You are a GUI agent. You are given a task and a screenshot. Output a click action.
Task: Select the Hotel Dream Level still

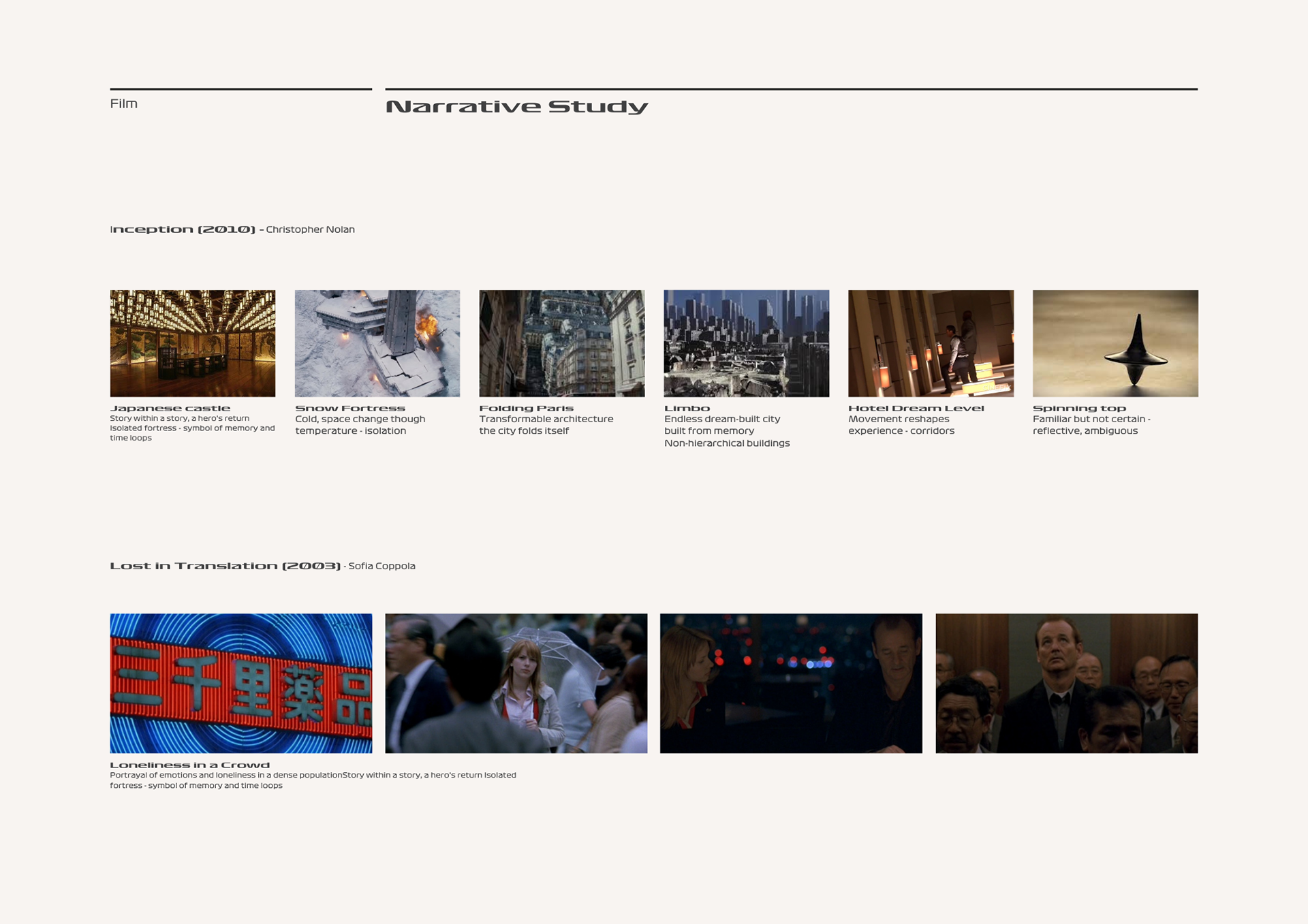[x=931, y=343]
